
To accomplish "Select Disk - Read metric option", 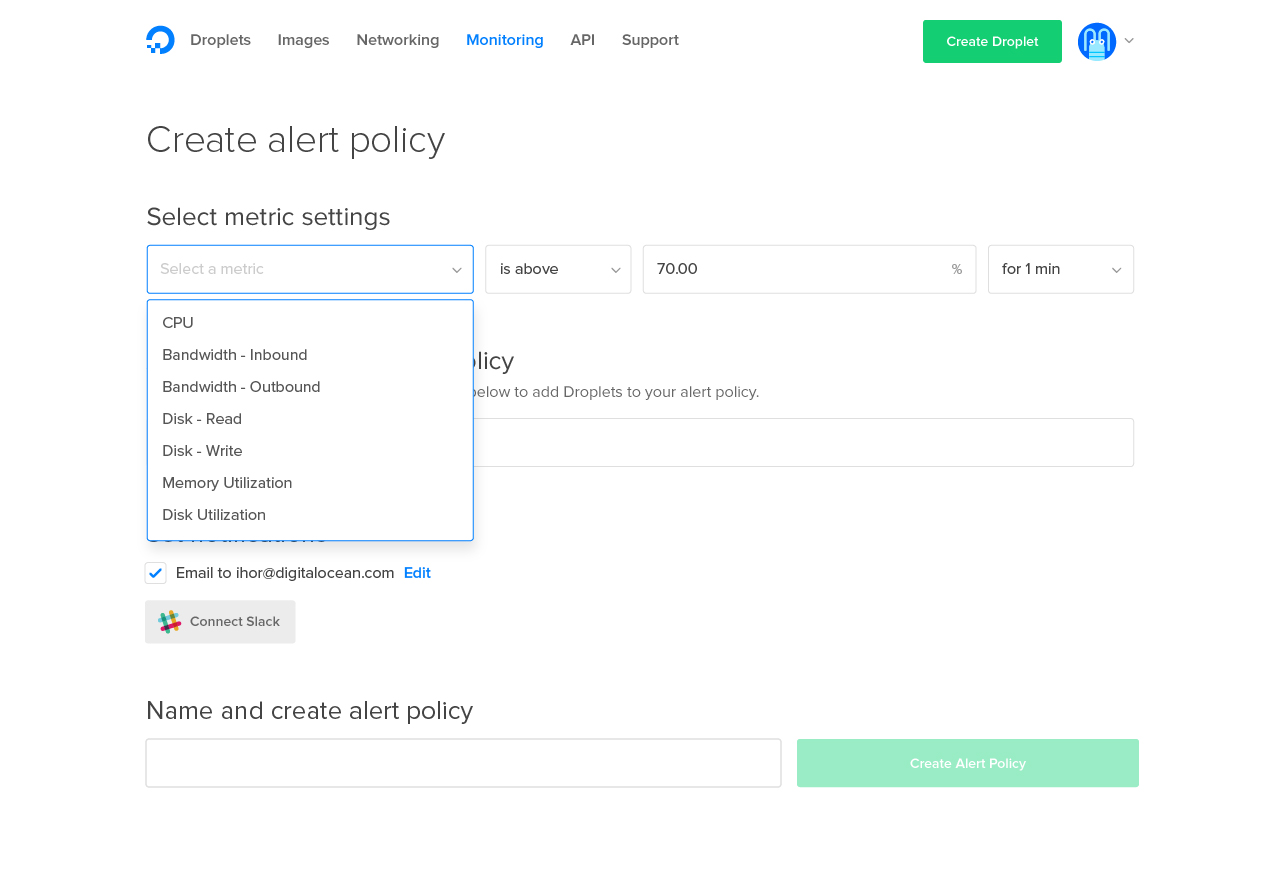I will coord(202,419).
